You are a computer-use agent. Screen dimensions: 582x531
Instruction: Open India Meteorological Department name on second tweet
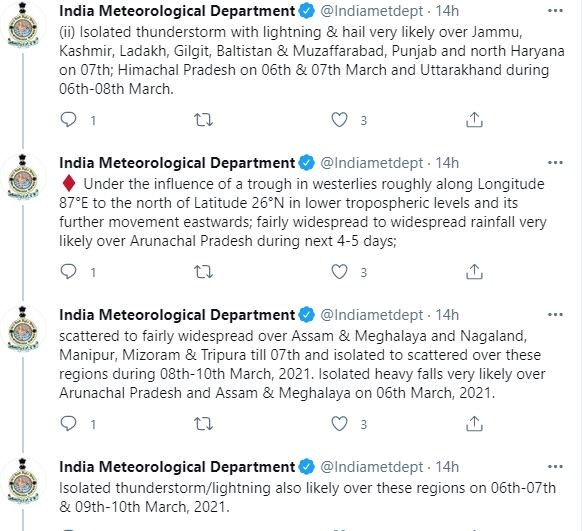point(177,163)
